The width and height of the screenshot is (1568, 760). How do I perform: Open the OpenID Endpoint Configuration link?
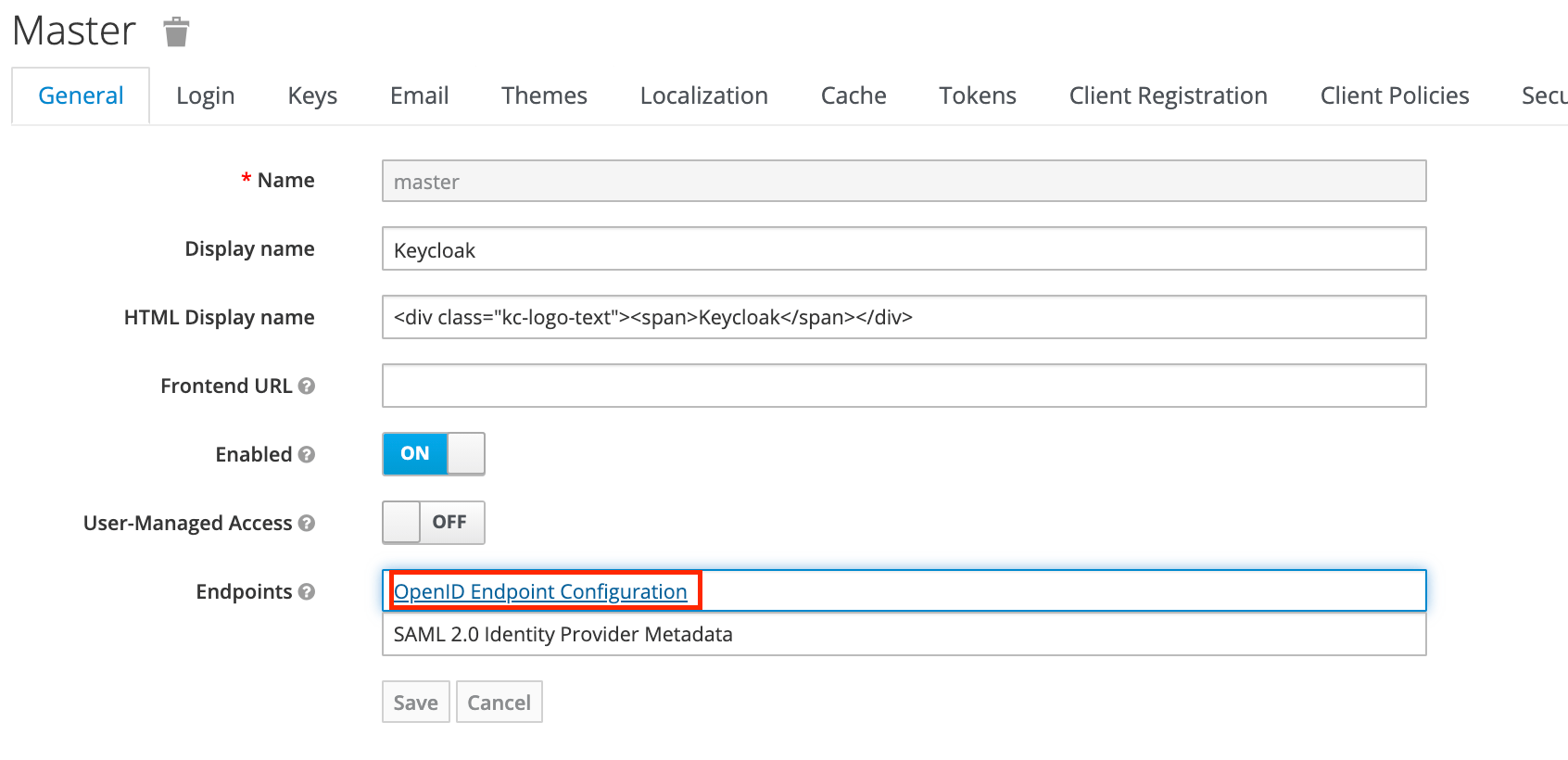tap(540, 591)
